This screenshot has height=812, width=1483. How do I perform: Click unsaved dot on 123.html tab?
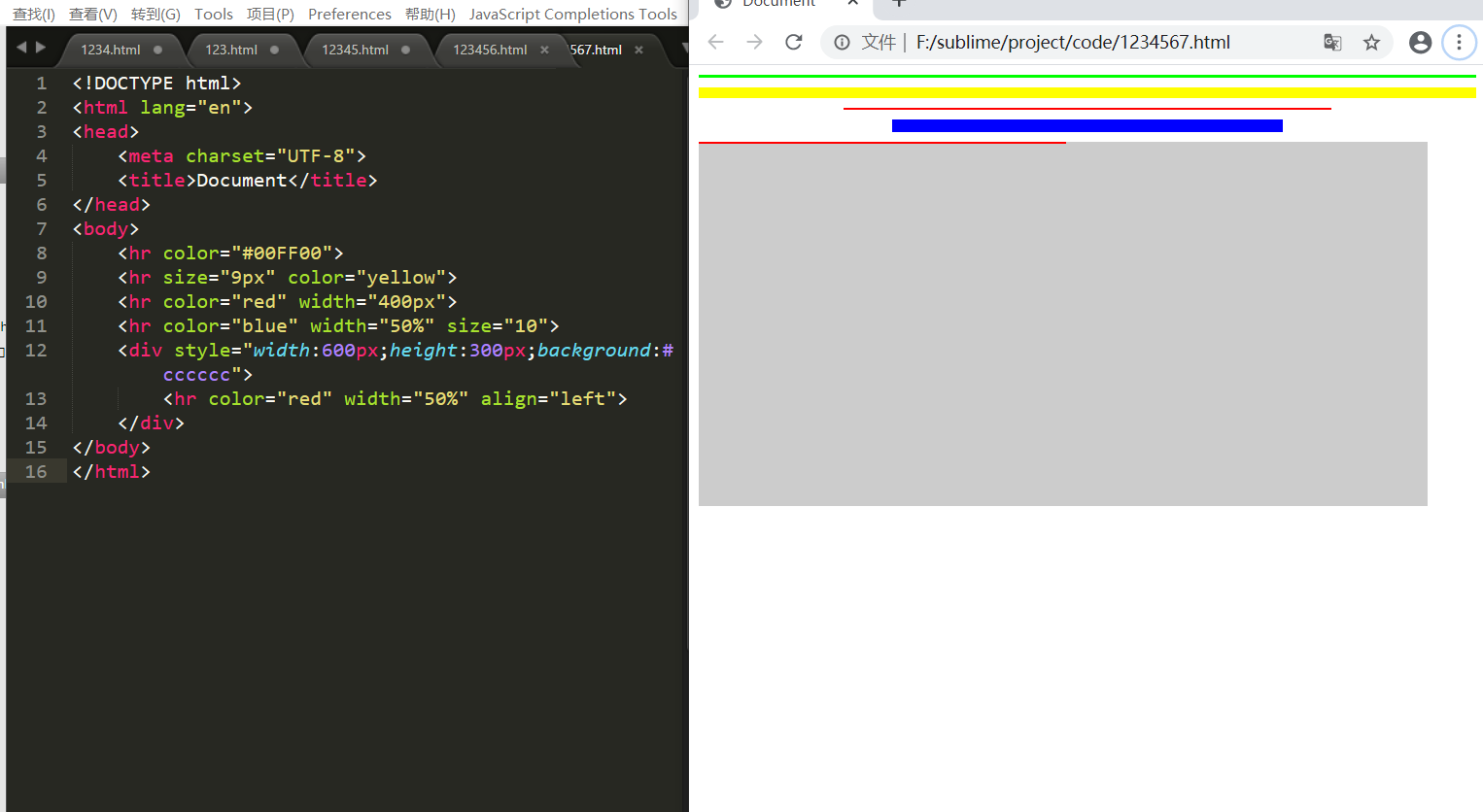pos(274,50)
